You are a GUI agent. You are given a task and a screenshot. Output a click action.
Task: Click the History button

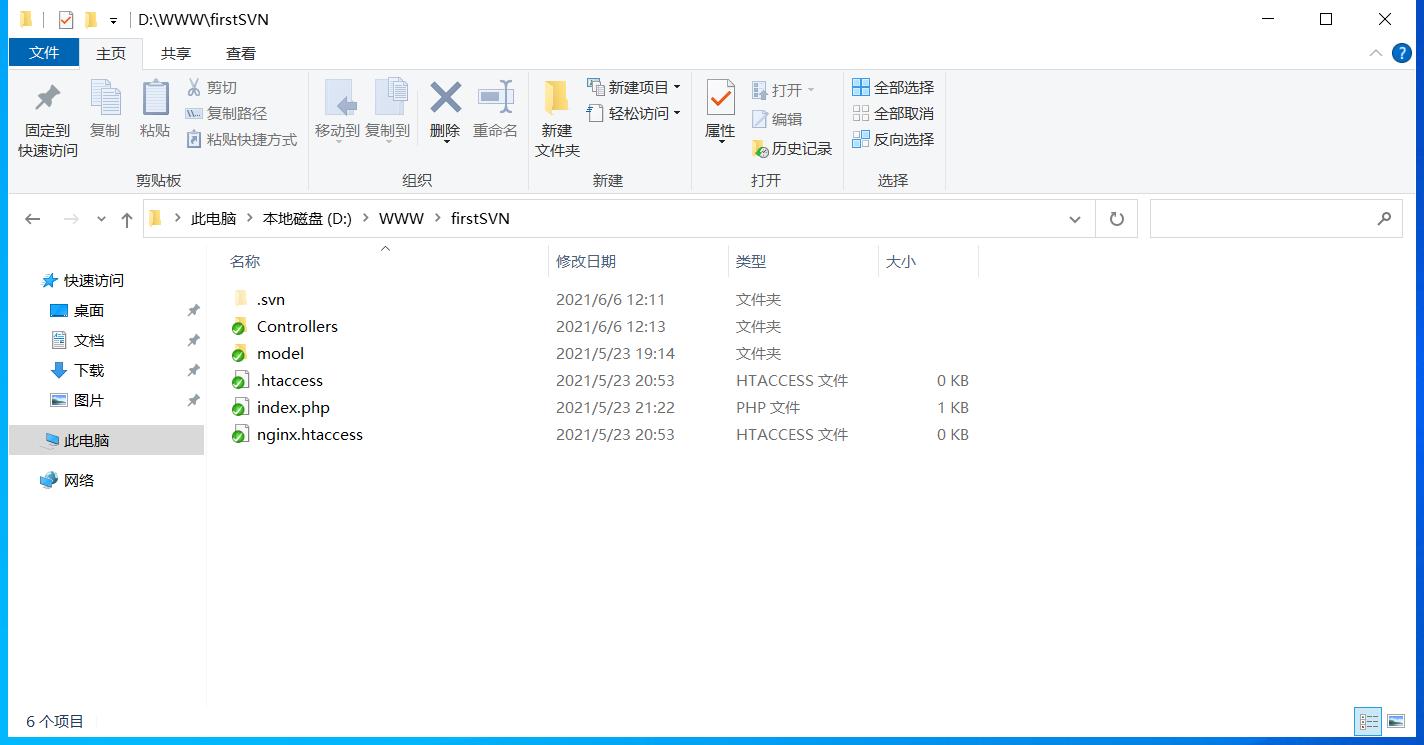[x=792, y=149]
